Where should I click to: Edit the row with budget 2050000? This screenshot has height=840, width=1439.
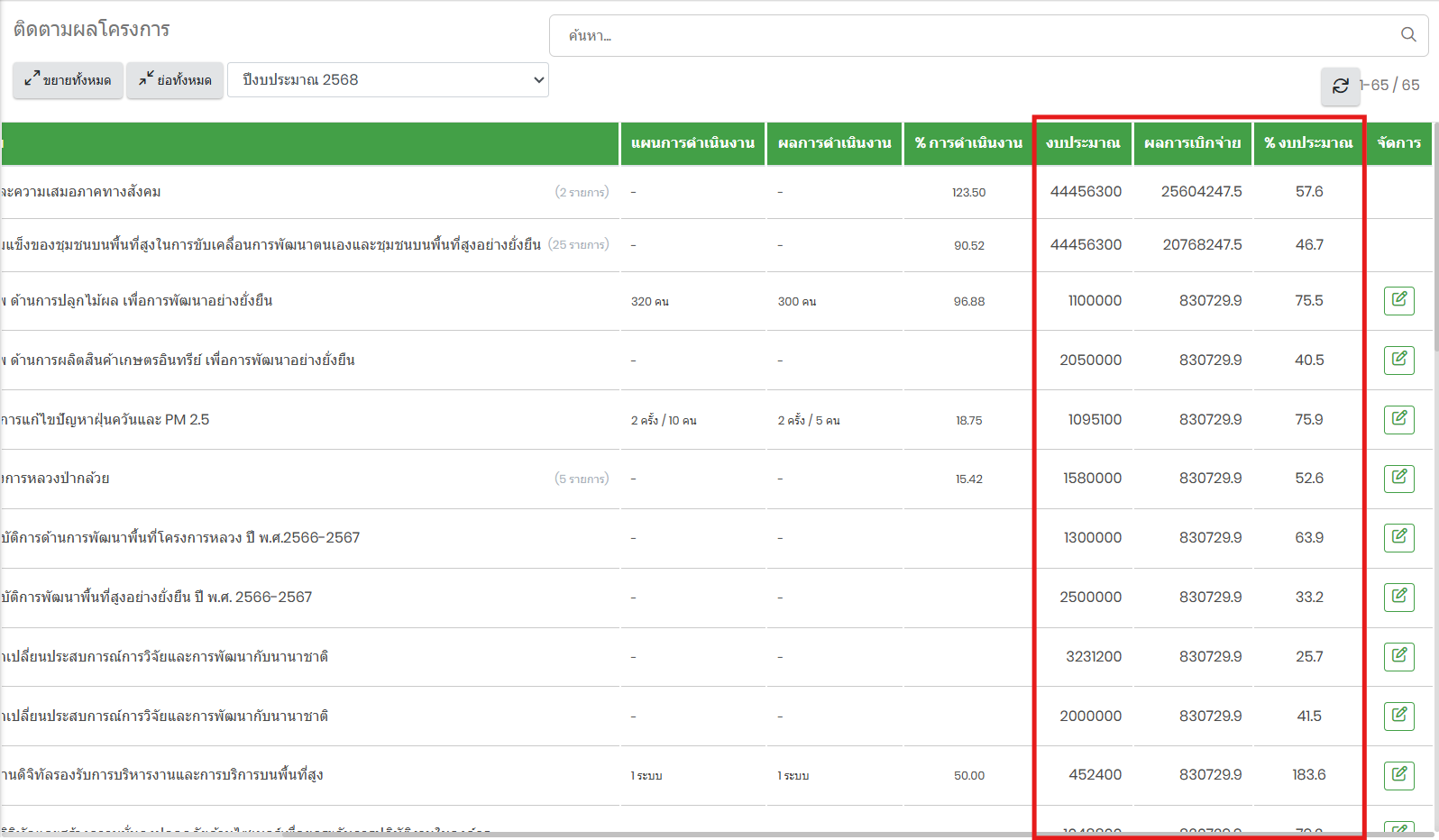click(x=1398, y=360)
